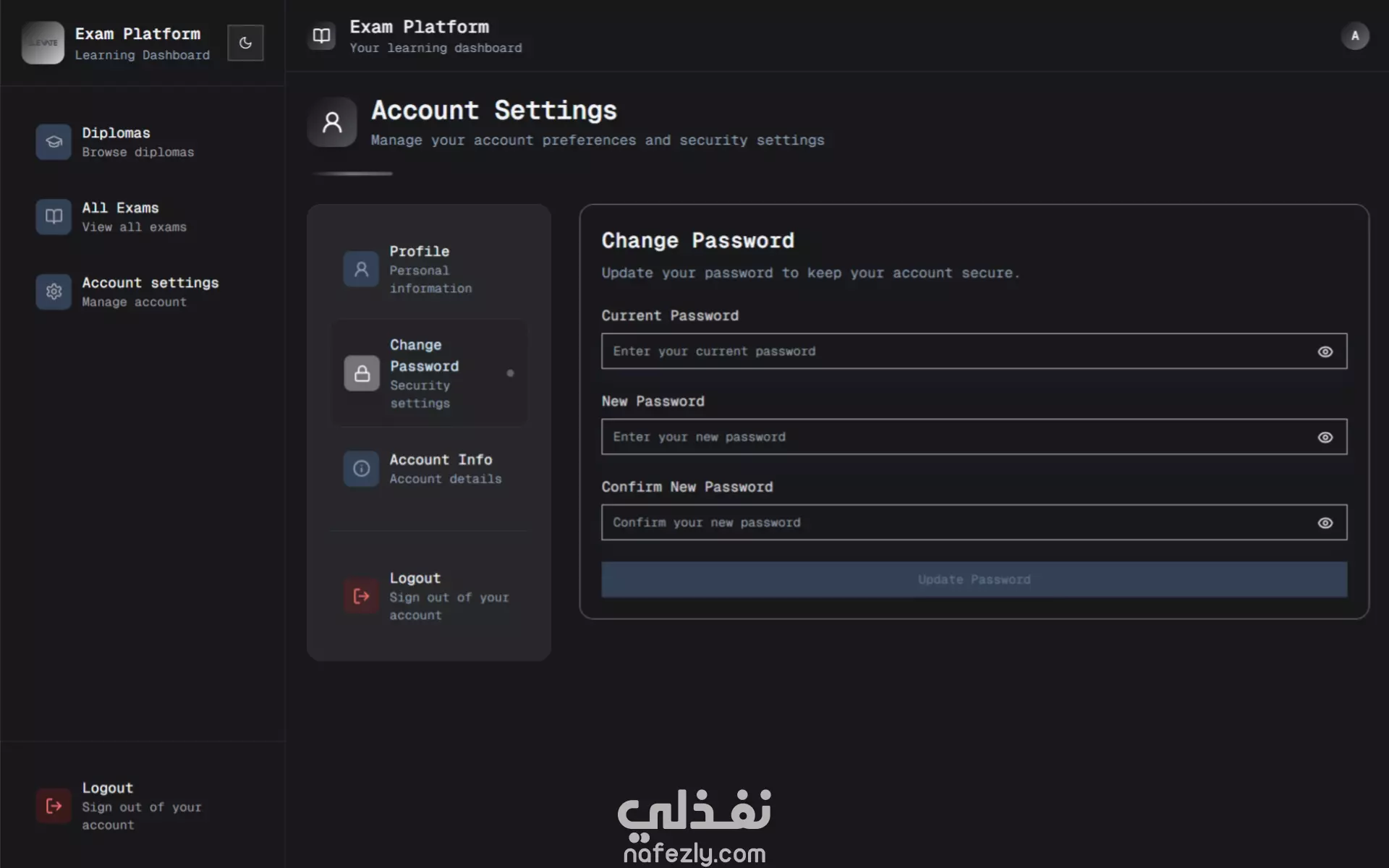Click the Account settings gear icon
This screenshot has width=1389, height=868.
point(54,292)
